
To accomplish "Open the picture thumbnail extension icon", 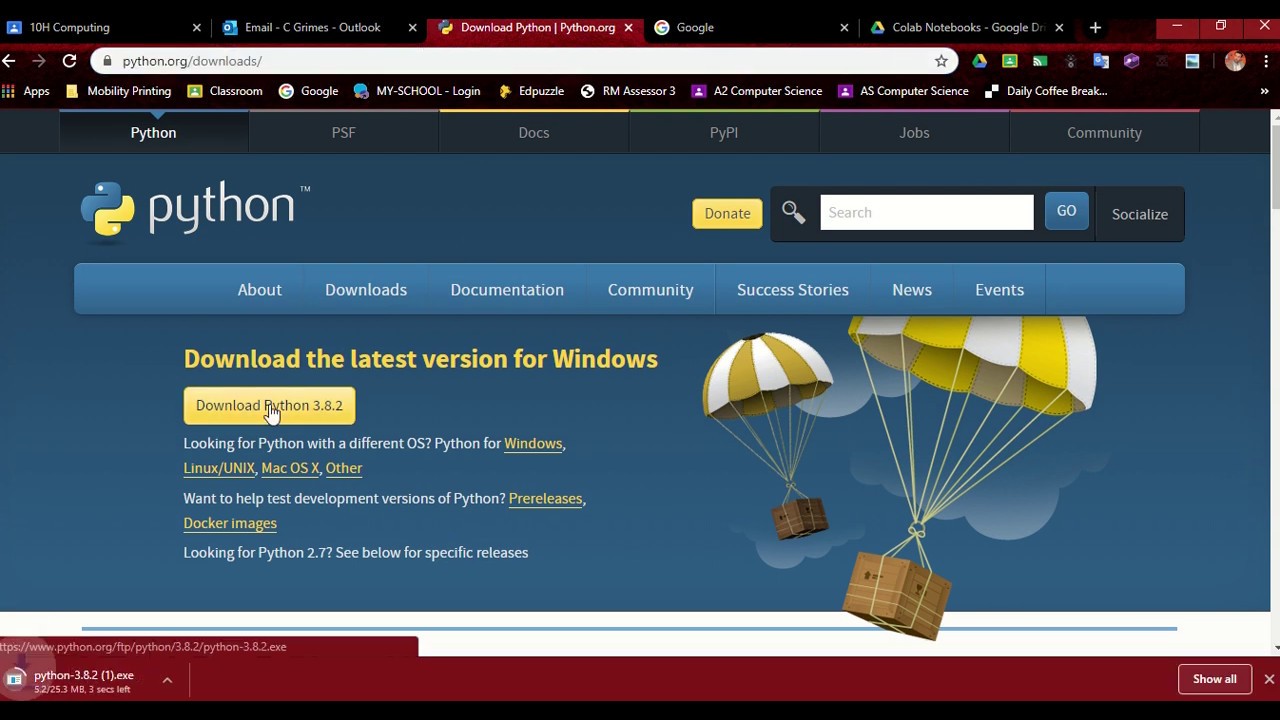I will [x=1192, y=61].
